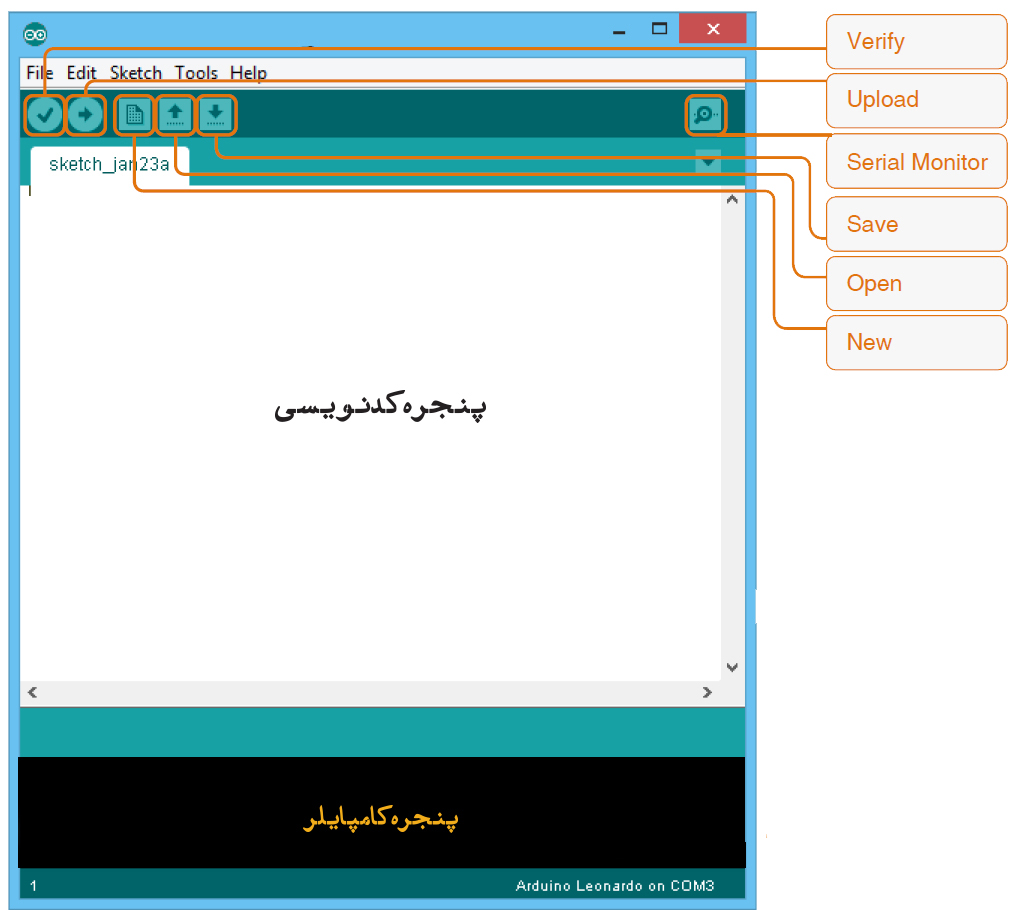
Task: Click the horizontal scrollbar left arrow
Action: [32, 692]
